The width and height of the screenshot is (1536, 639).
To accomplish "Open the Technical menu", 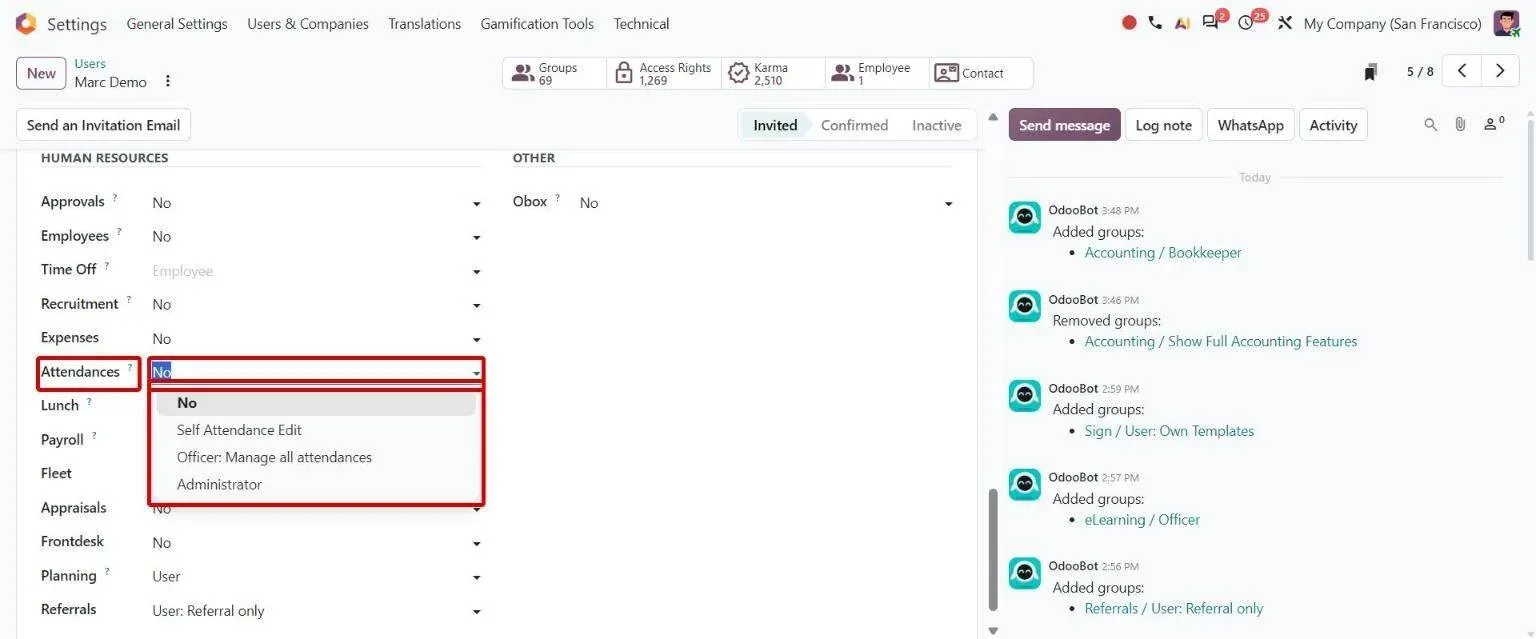I will (x=641, y=23).
